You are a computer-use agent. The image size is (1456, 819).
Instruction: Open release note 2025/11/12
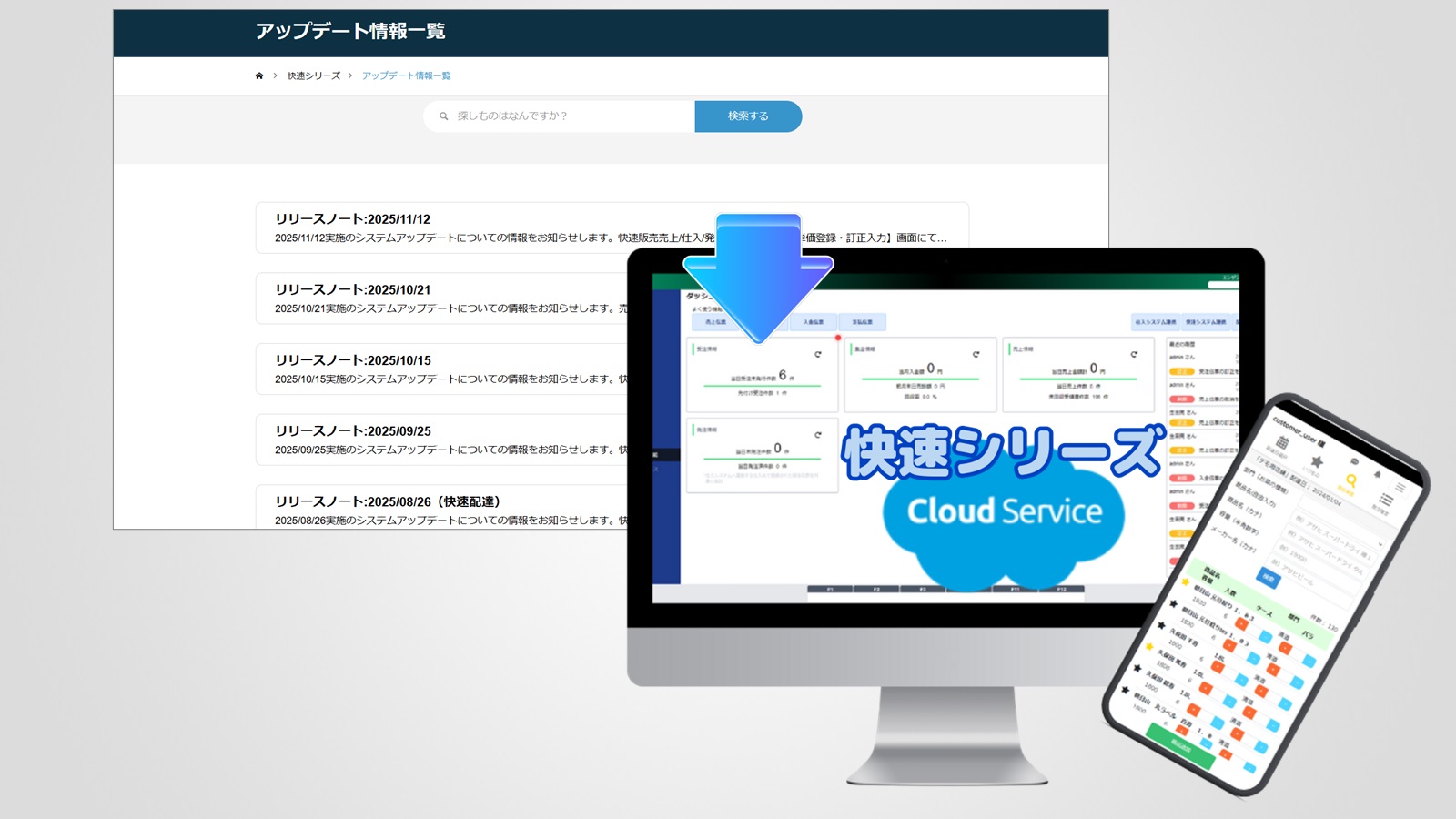[353, 219]
